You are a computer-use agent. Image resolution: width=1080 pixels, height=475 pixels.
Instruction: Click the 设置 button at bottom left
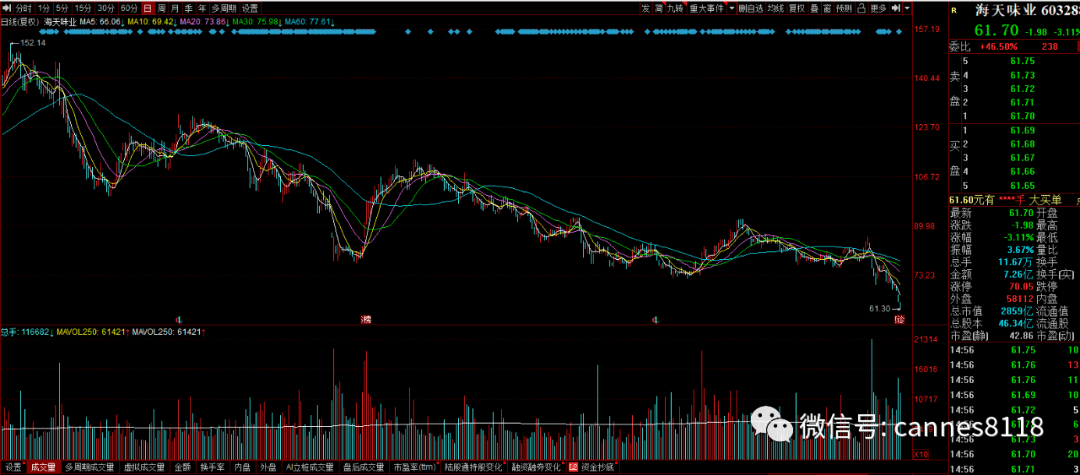13,467
